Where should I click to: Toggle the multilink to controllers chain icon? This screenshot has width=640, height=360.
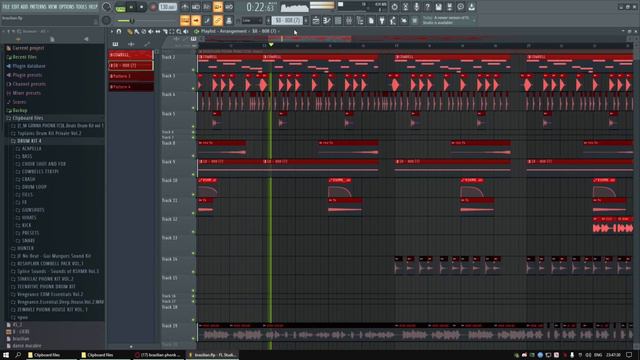218,20
